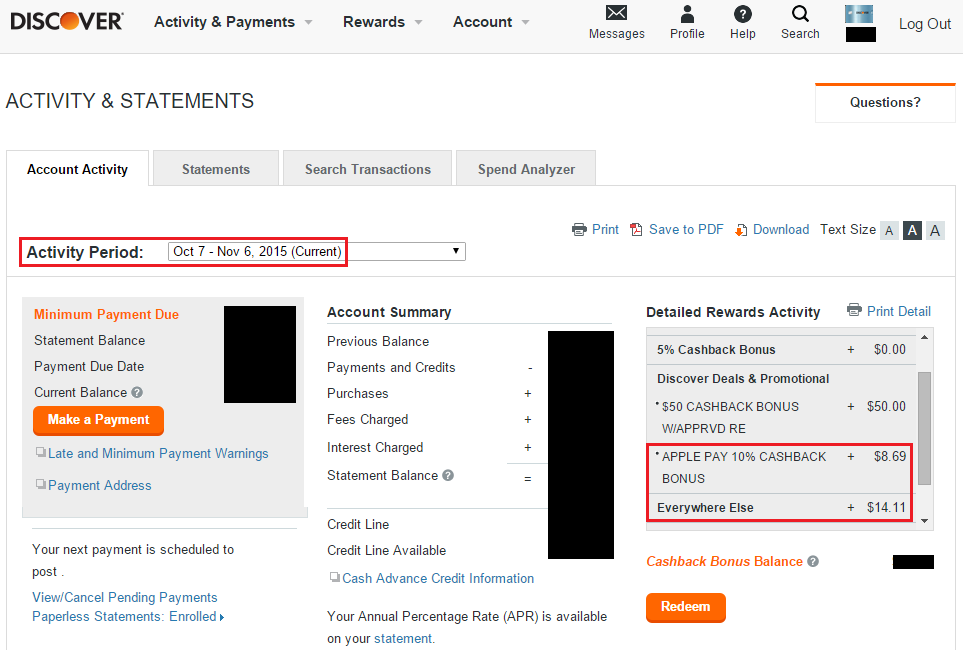
Task: Open the Activity Period dropdown
Action: coord(317,251)
